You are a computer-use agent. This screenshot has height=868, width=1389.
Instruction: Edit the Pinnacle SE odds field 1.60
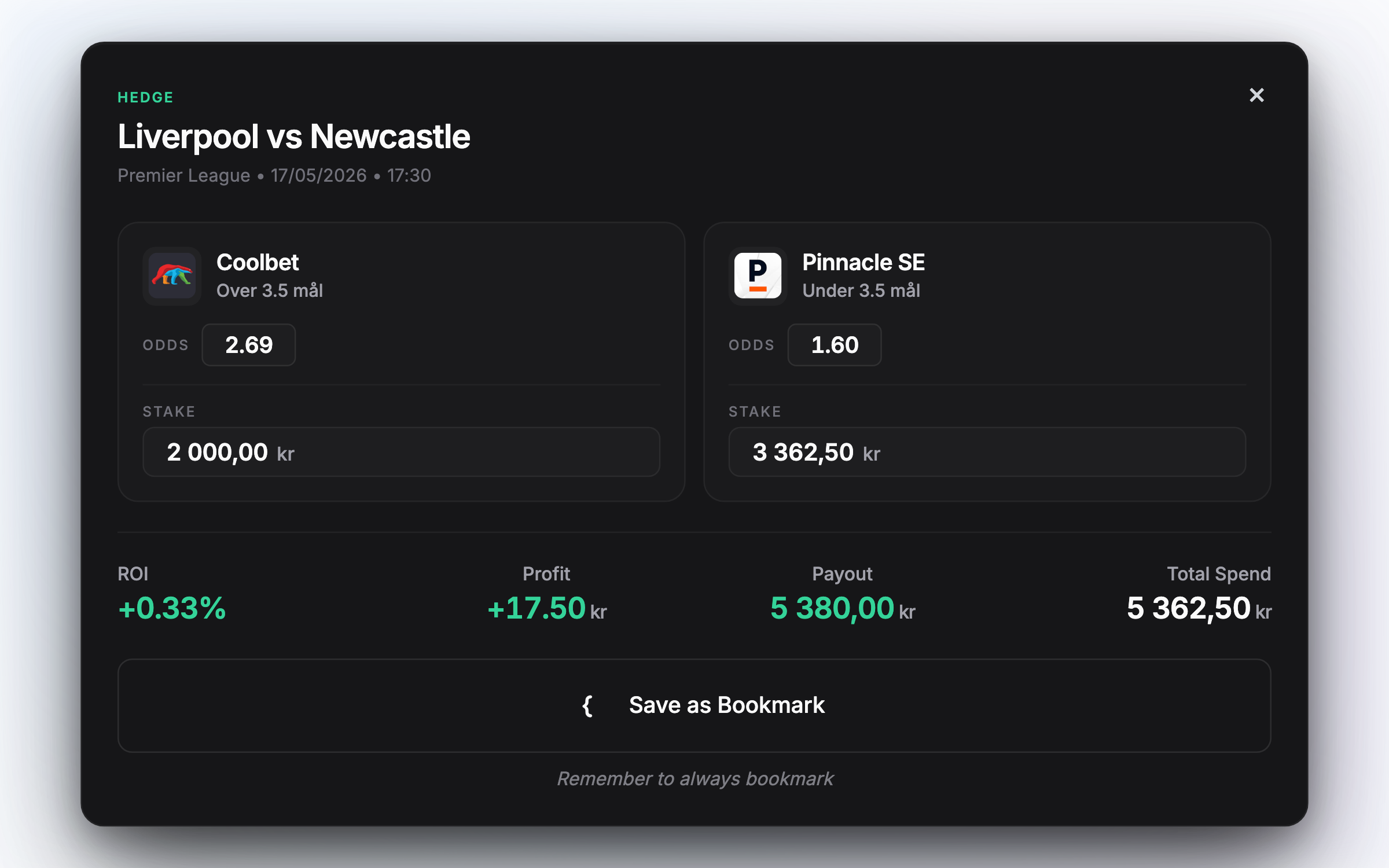(x=835, y=345)
